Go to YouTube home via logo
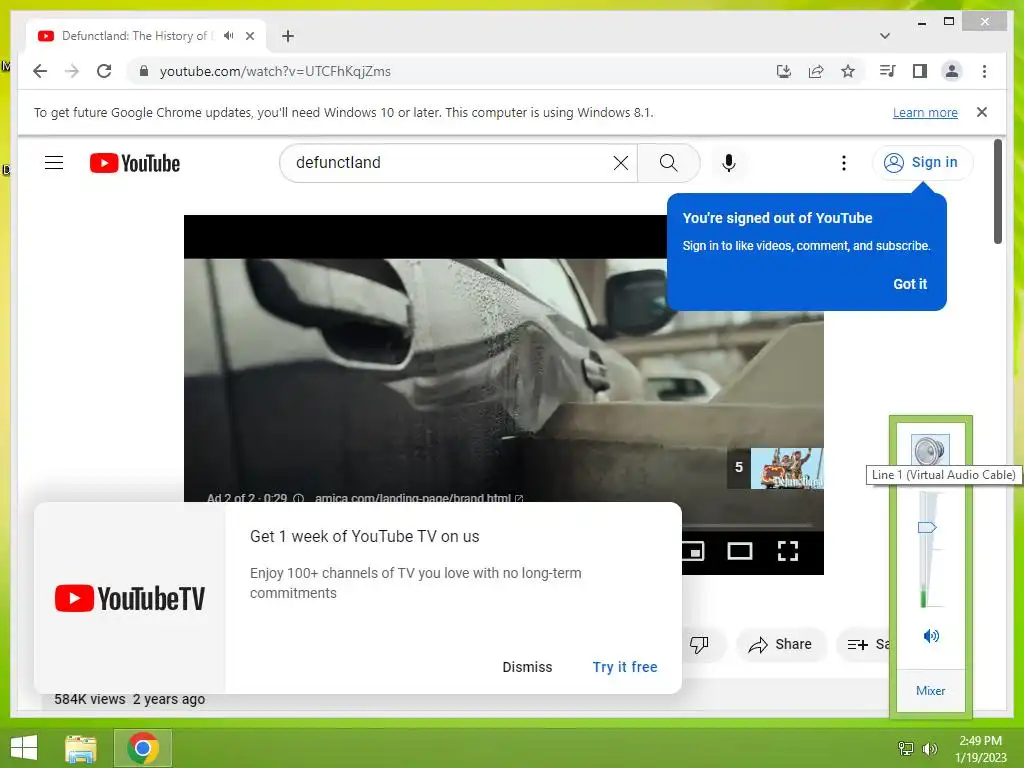The width and height of the screenshot is (1024, 768). coord(135,163)
